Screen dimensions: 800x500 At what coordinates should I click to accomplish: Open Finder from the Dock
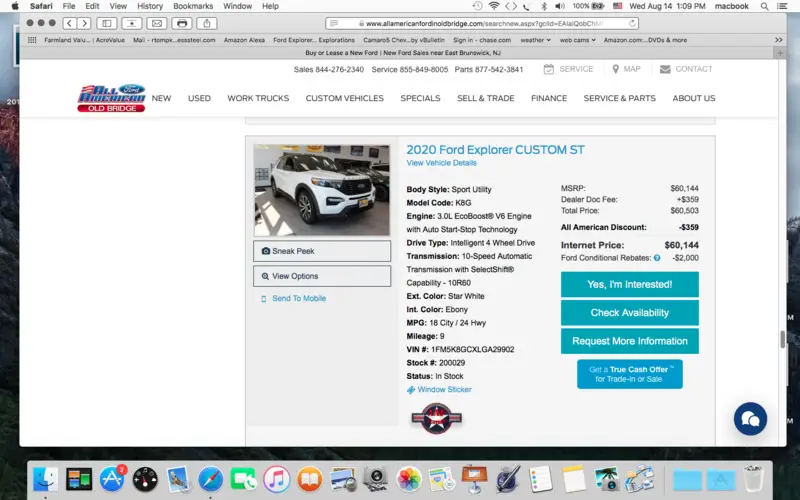click(45, 479)
